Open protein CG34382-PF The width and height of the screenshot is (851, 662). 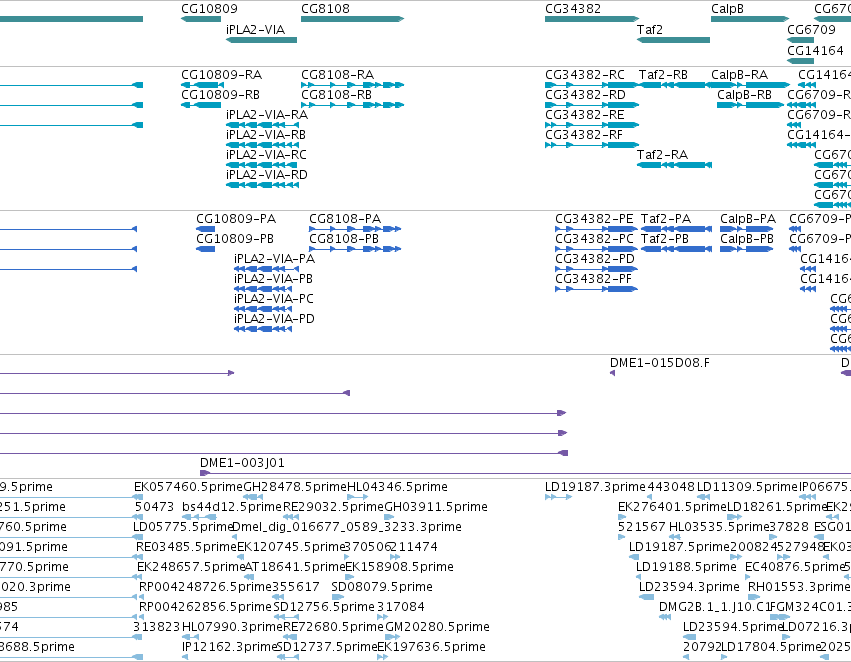tap(596, 289)
